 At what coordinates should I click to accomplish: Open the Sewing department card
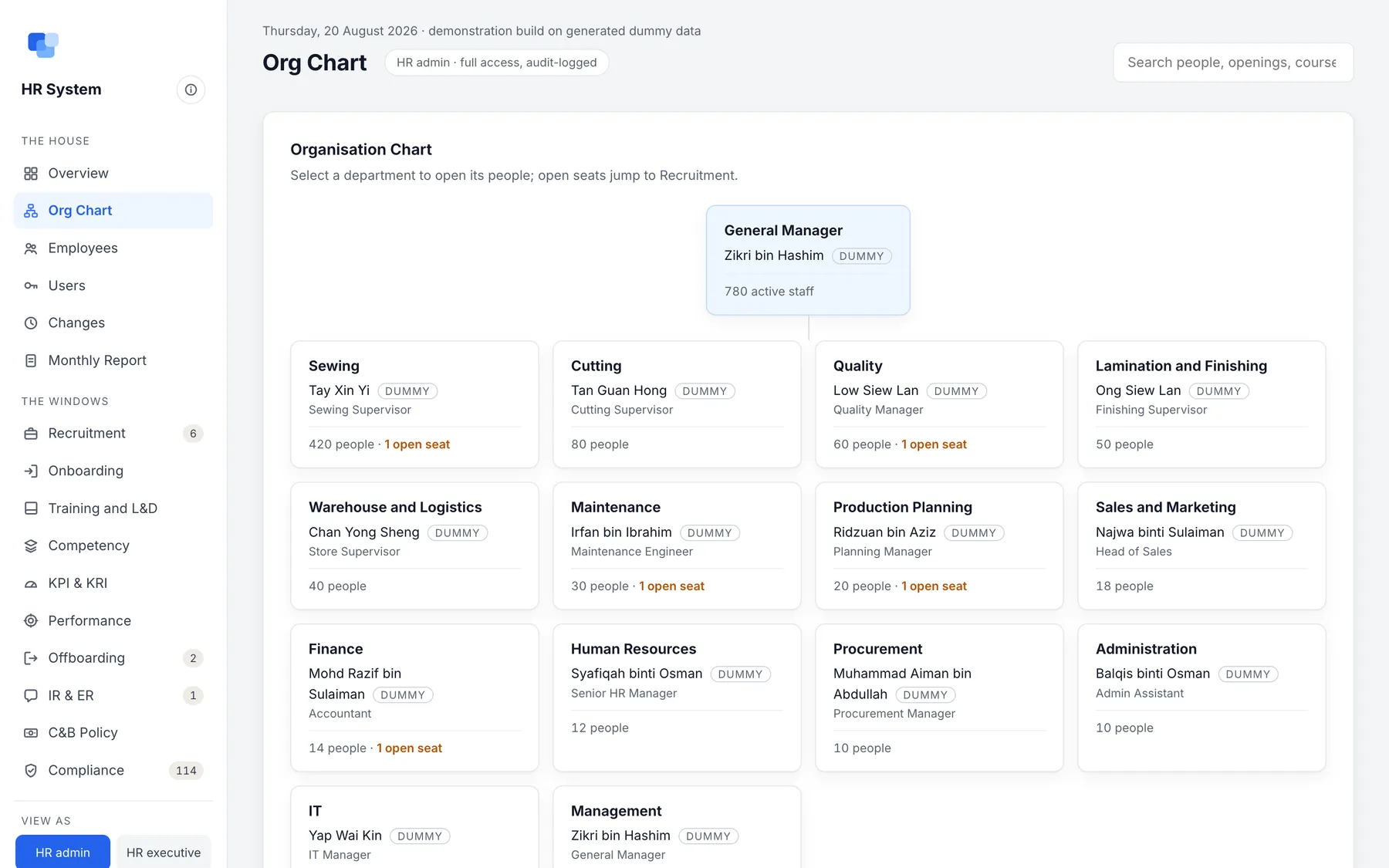pyautogui.click(x=414, y=404)
